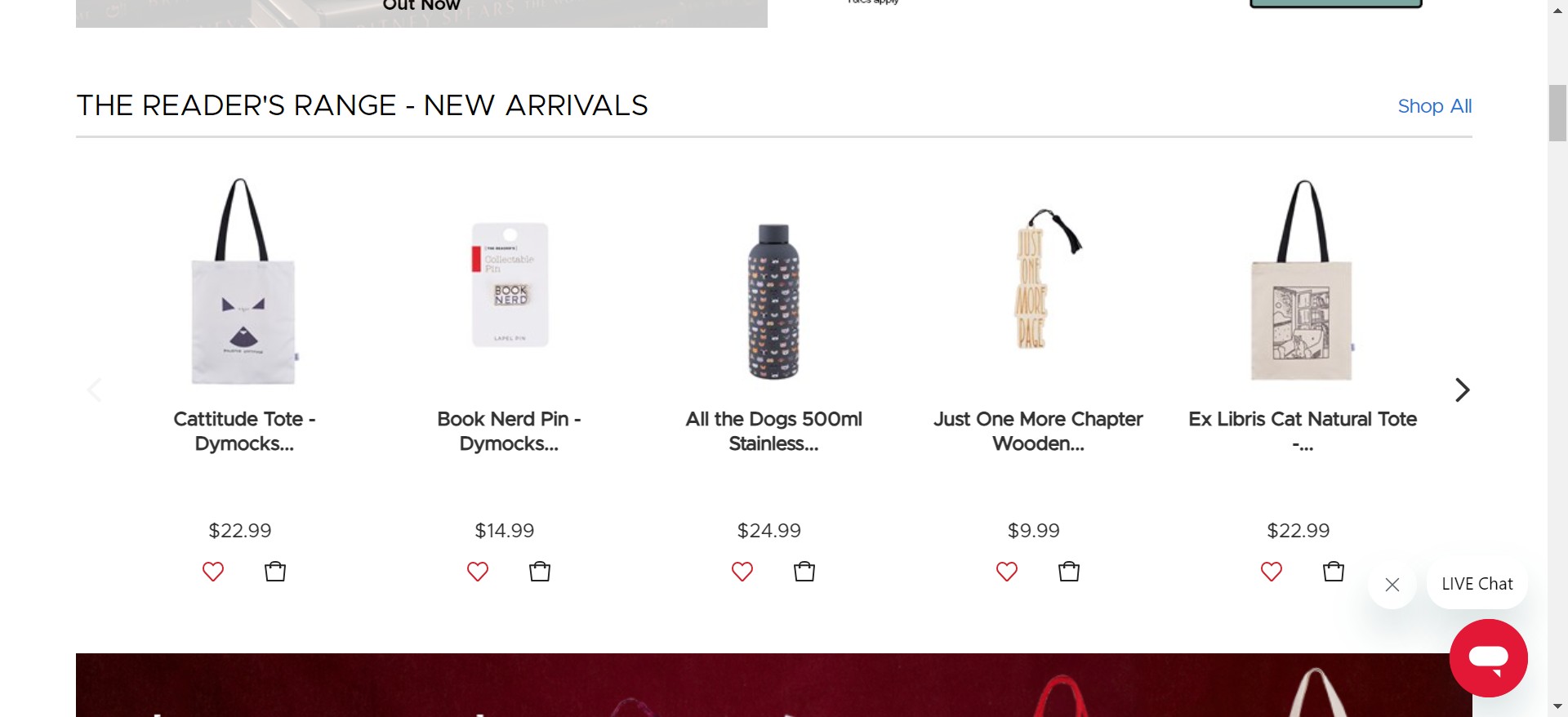The image size is (1568, 717).
Task: Open Shop All link
Action: (1434, 106)
